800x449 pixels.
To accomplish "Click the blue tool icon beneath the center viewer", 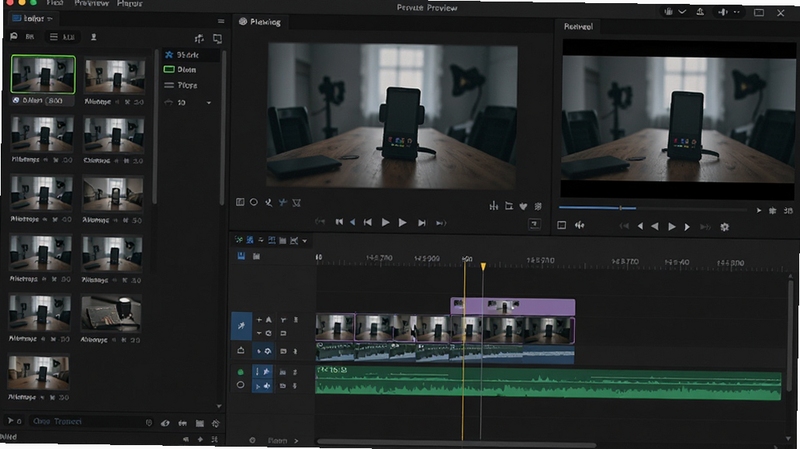I will (x=283, y=203).
